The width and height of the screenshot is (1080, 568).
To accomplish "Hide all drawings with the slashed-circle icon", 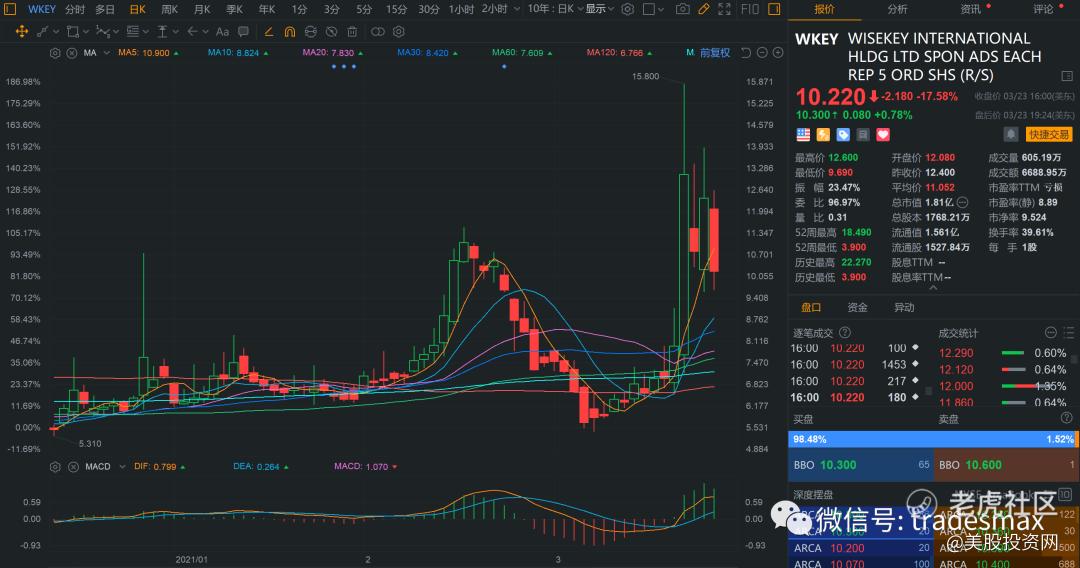I will pos(331,32).
